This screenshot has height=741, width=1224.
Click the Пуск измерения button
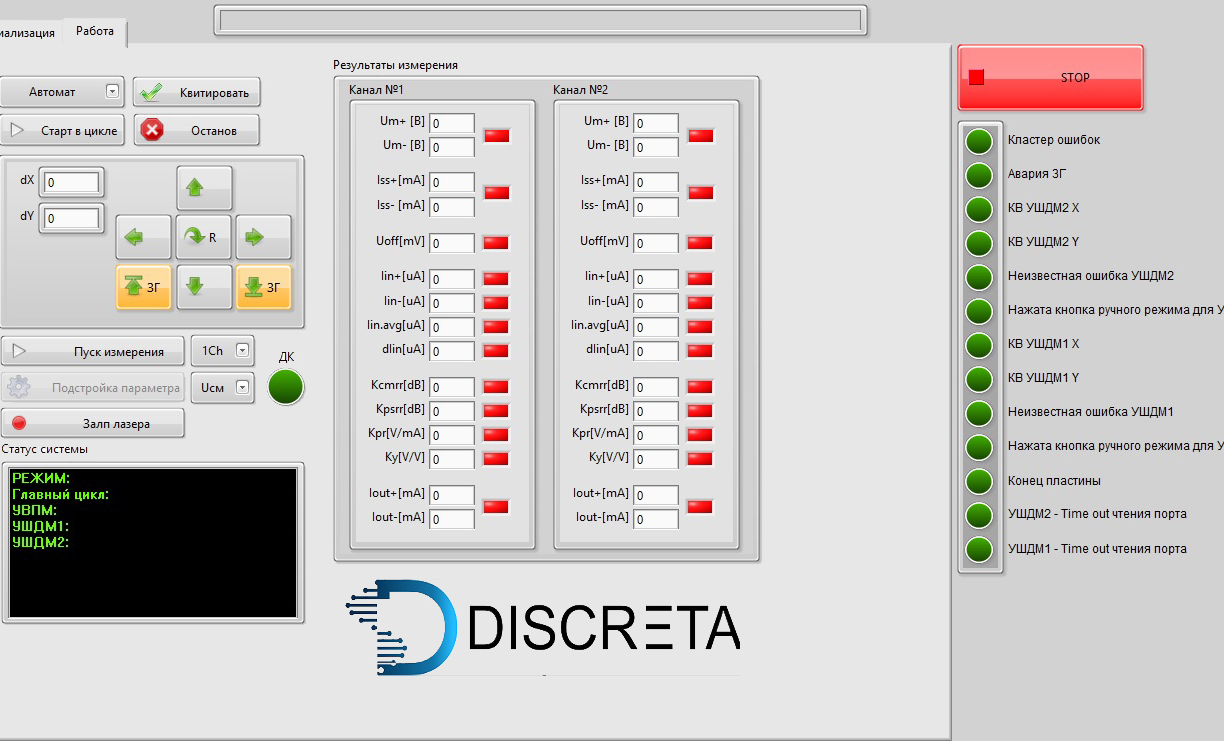pyautogui.click(x=93, y=351)
